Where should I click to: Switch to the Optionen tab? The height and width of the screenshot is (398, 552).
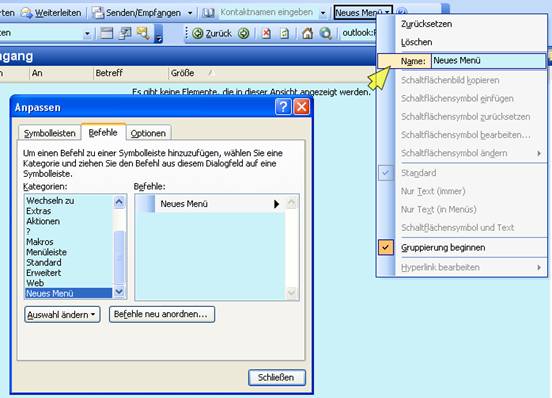(x=148, y=133)
